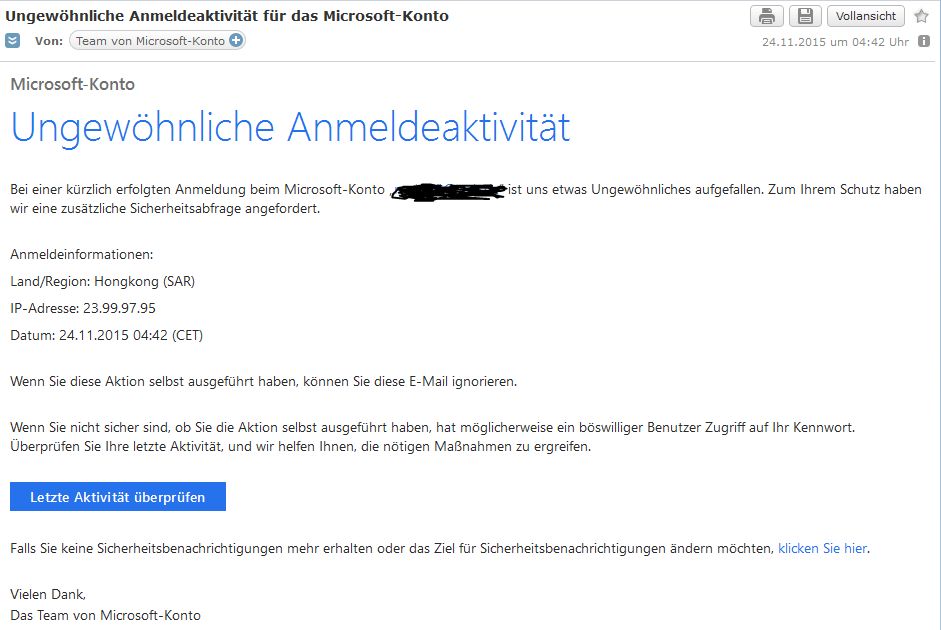Click the 'Anmeldeinformationen:' label
The width and height of the screenshot is (941, 630).
click(82, 254)
